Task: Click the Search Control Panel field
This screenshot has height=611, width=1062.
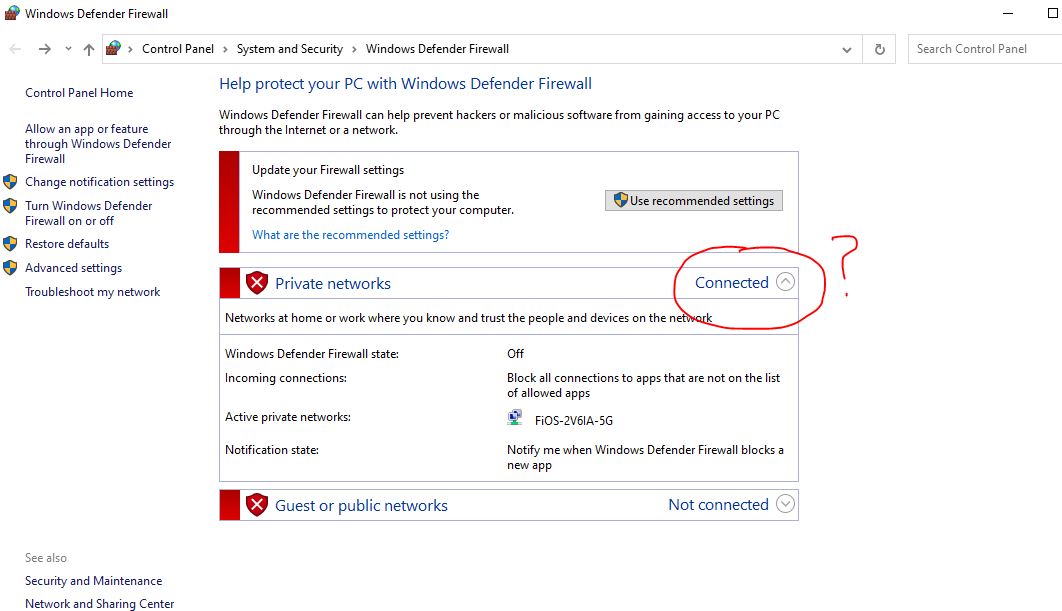Action: pos(985,49)
